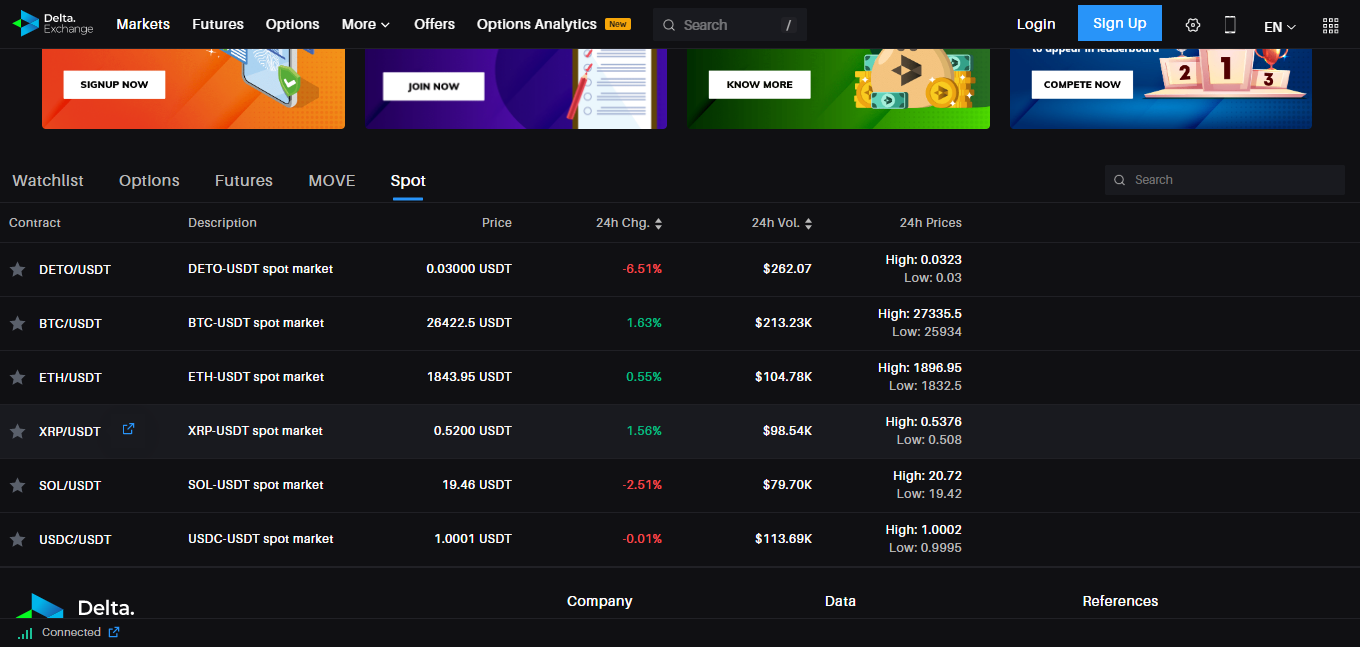
Task: Select the Spot tab
Action: [x=408, y=181]
